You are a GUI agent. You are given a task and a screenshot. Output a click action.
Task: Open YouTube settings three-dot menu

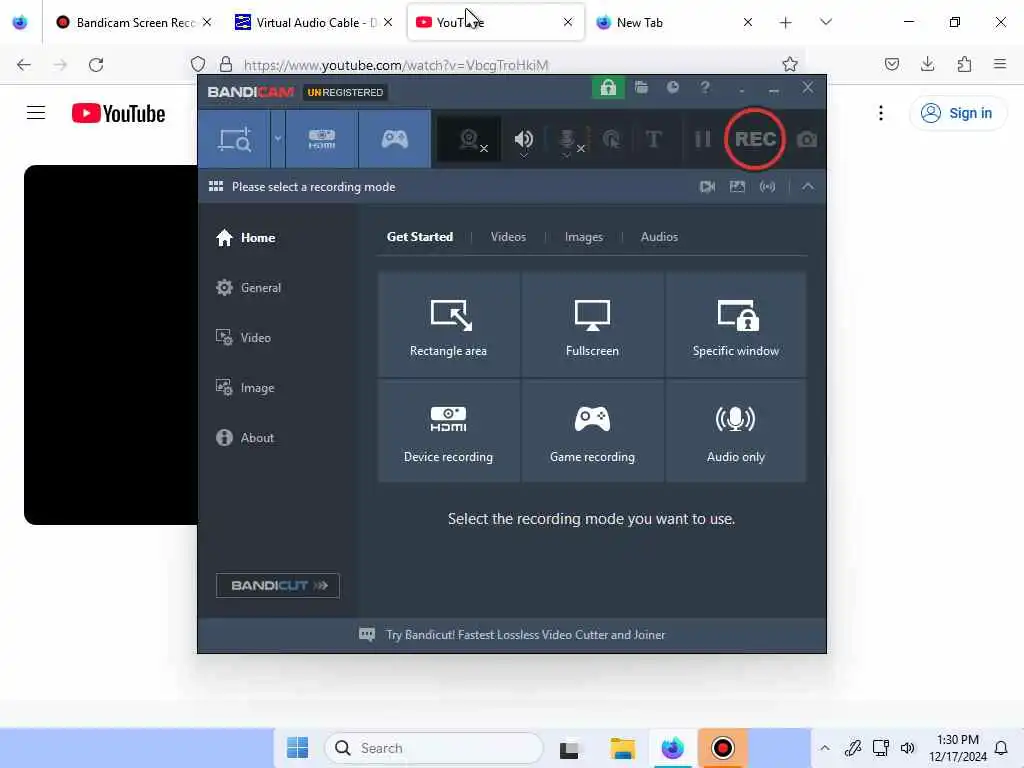(x=881, y=113)
